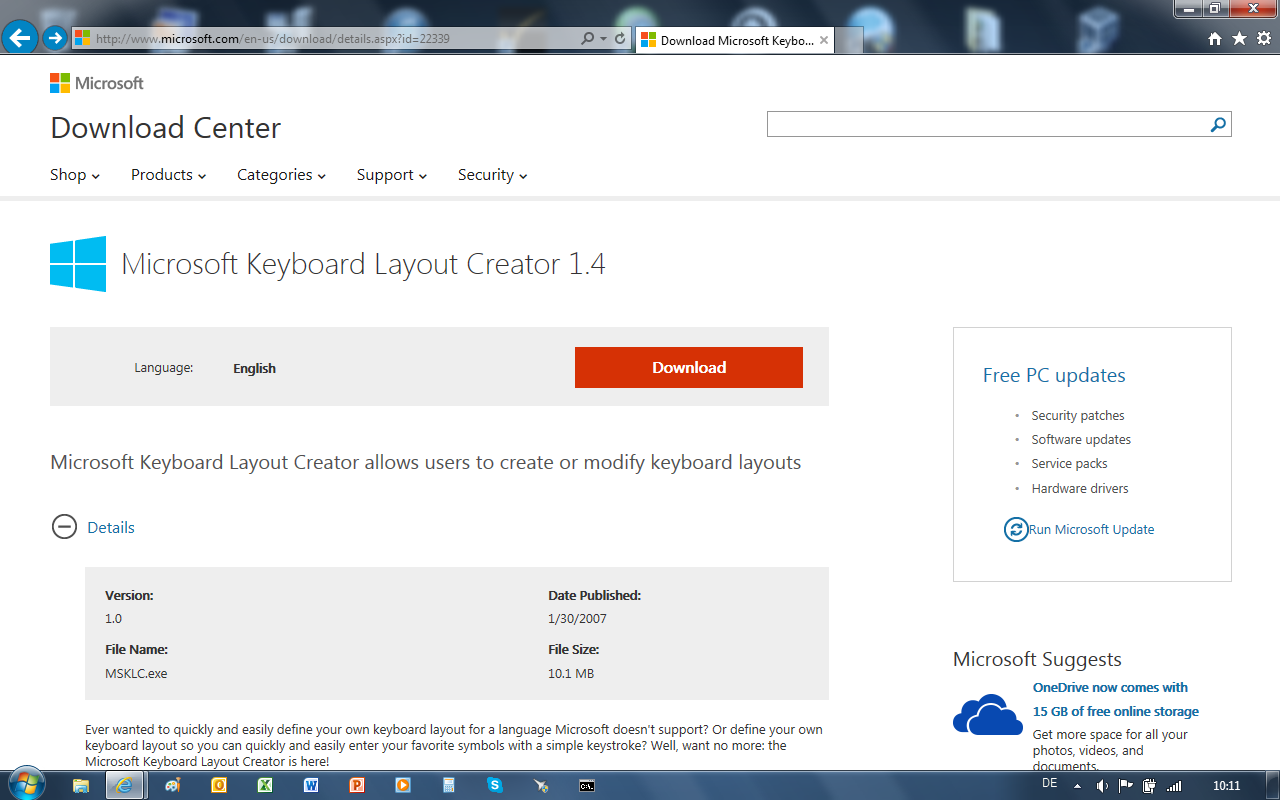The image size is (1280, 800).
Task: Open Word from the taskbar
Action: click(x=311, y=785)
